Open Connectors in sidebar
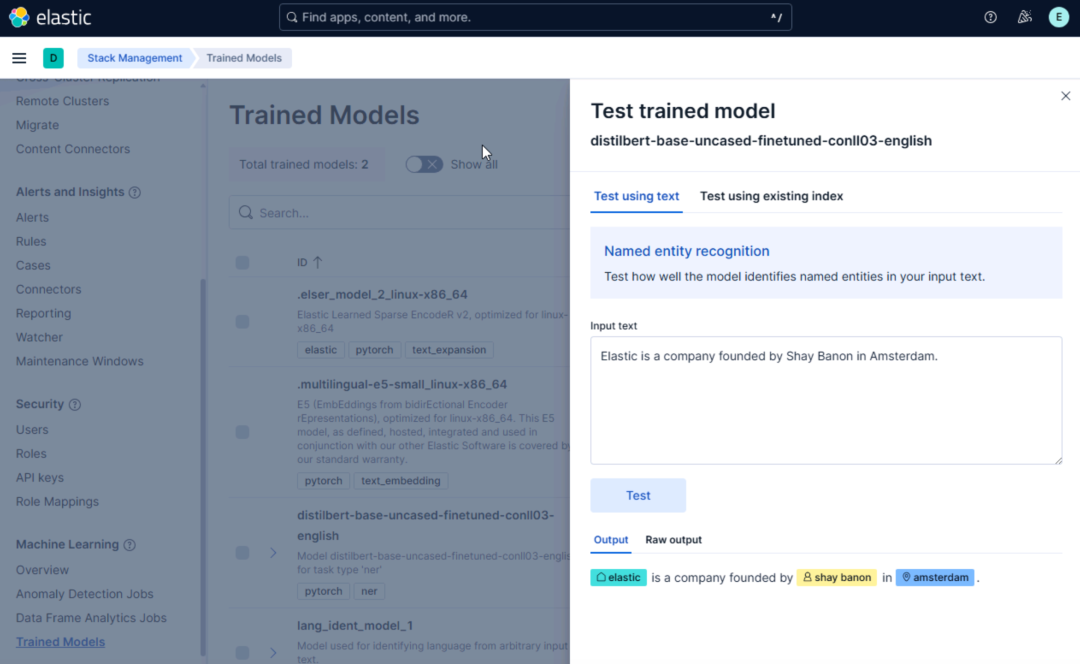This screenshot has height=664, width=1080. (x=48, y=289)
